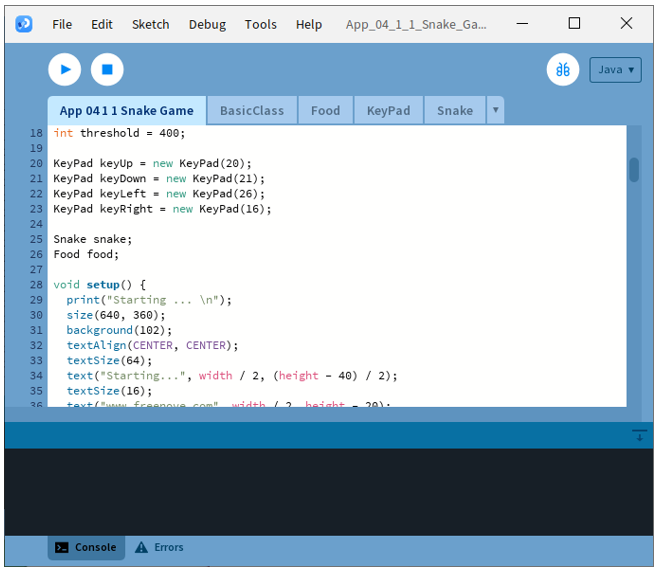Open the Edit menu
This screenshot has width=661, height=573.
click(x=102, y=24)
